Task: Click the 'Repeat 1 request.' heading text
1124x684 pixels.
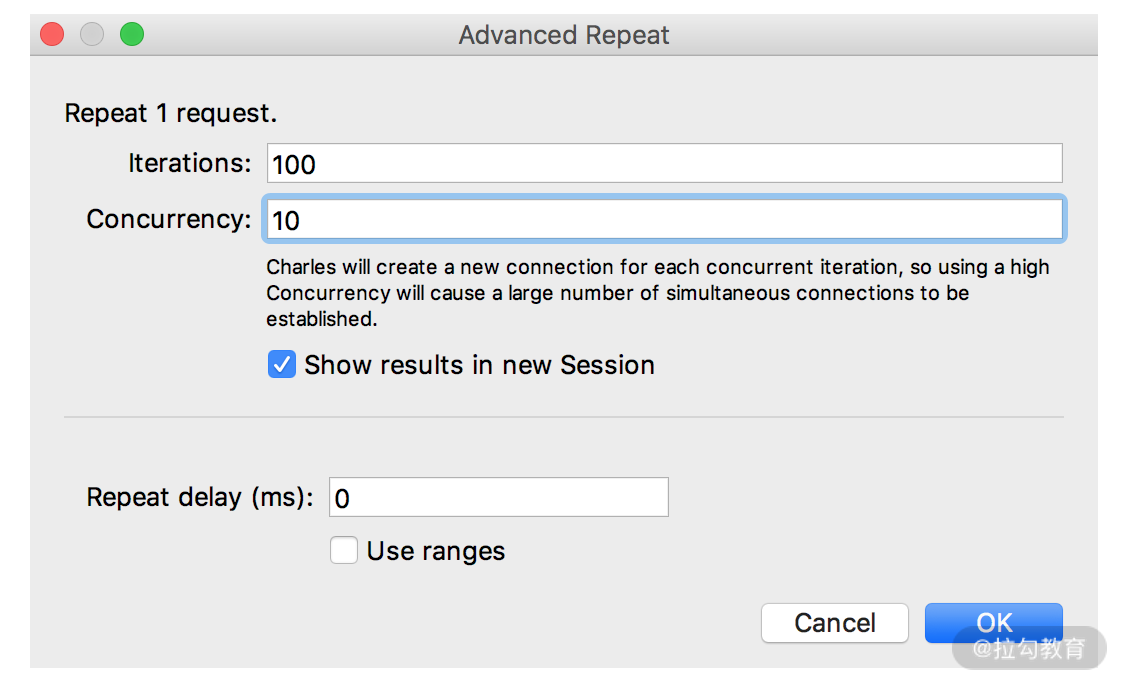Action: tap(171, 113)
